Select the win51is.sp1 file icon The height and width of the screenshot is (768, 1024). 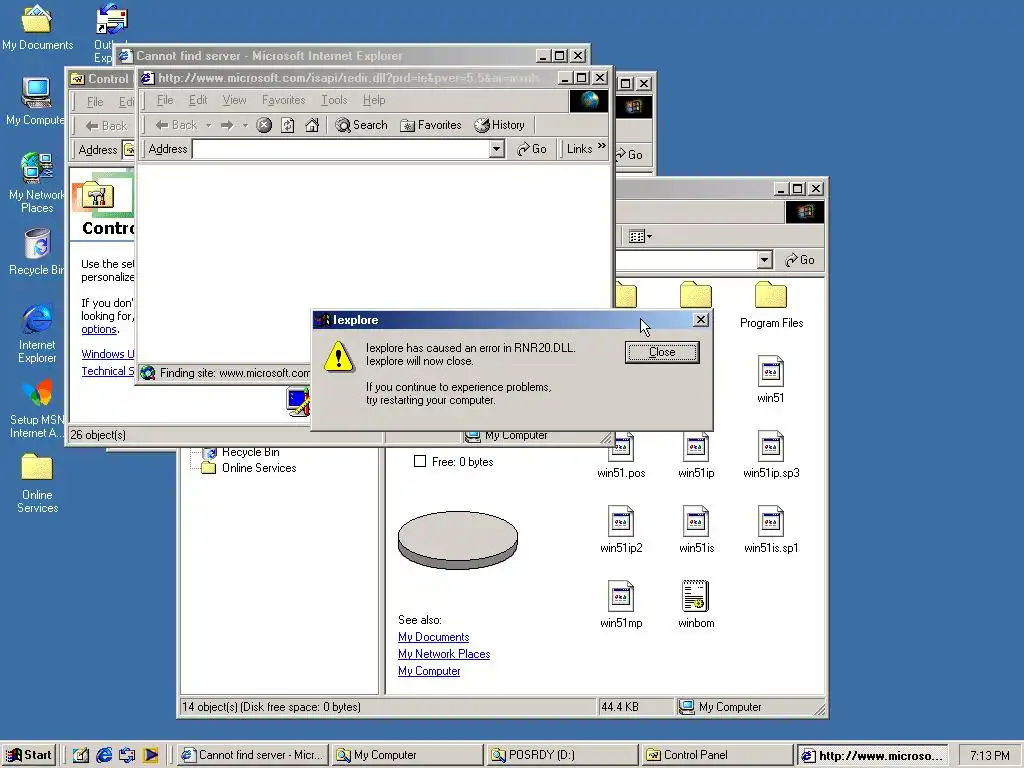771,529
